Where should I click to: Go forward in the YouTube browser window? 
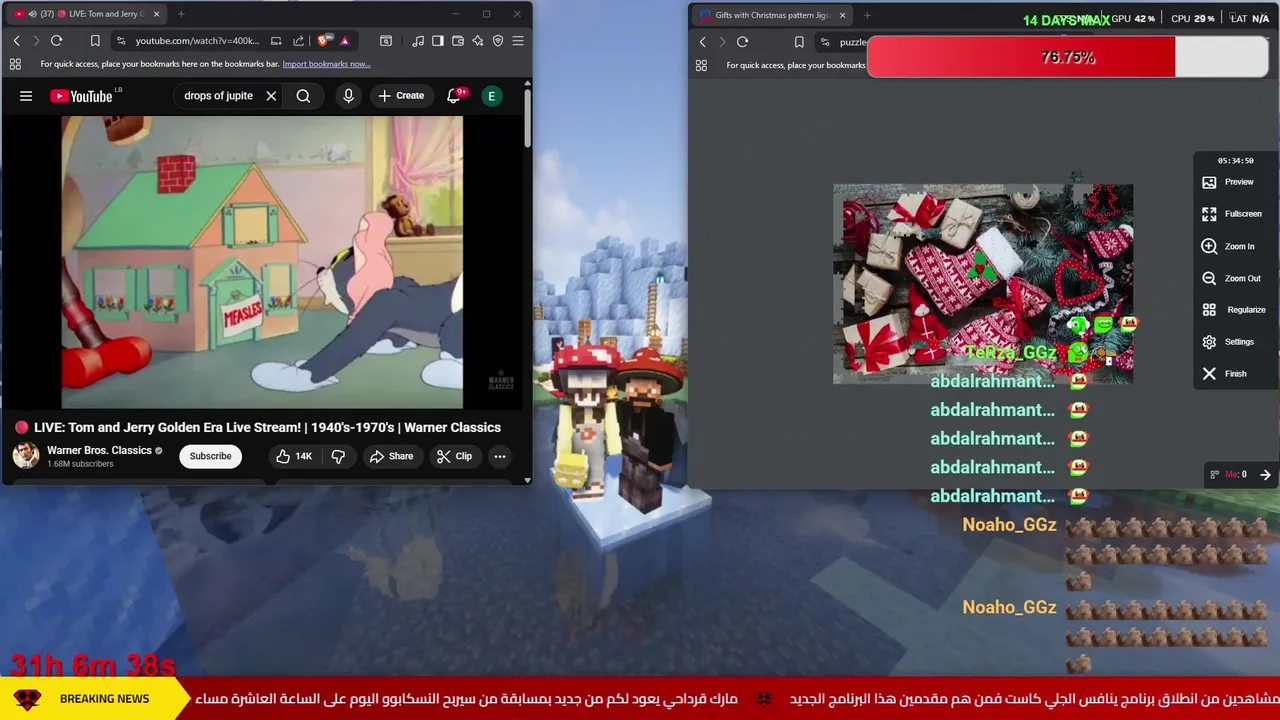coord(36,41)
